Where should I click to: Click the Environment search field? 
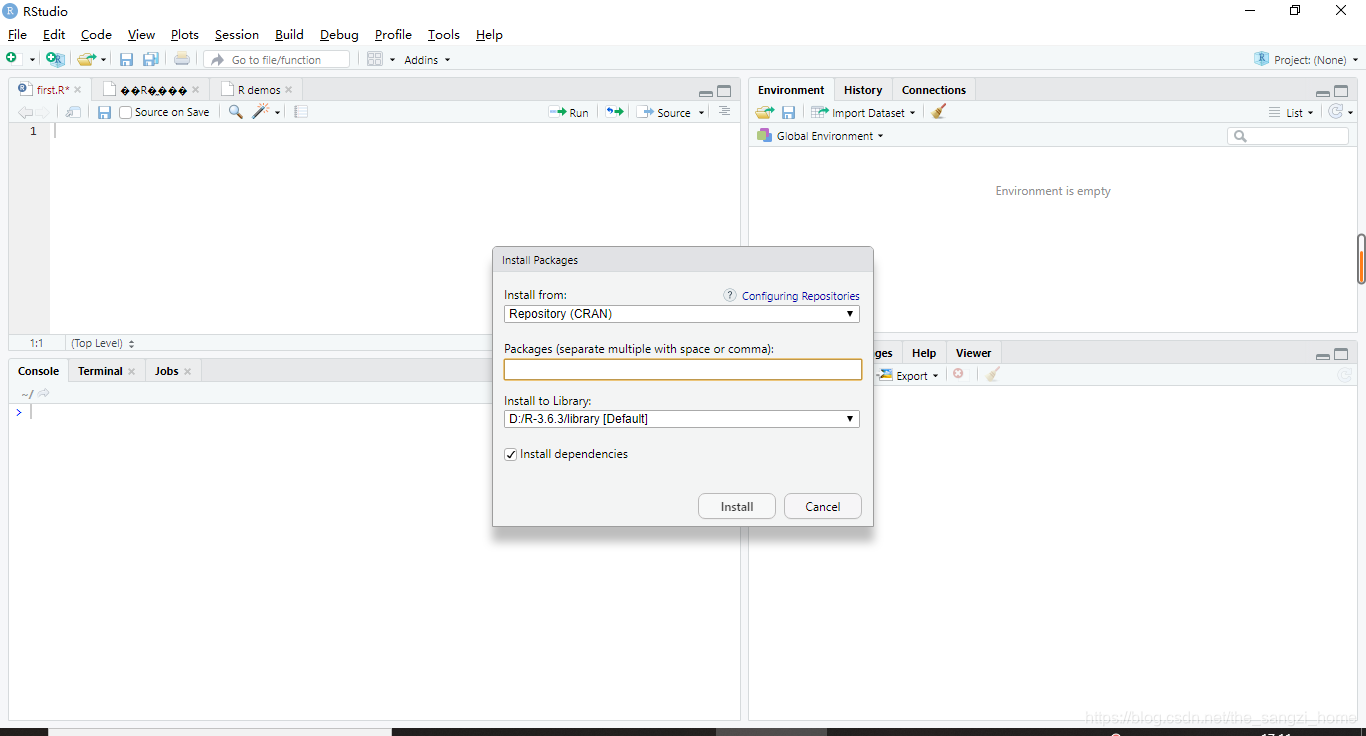click(1288, 136)
